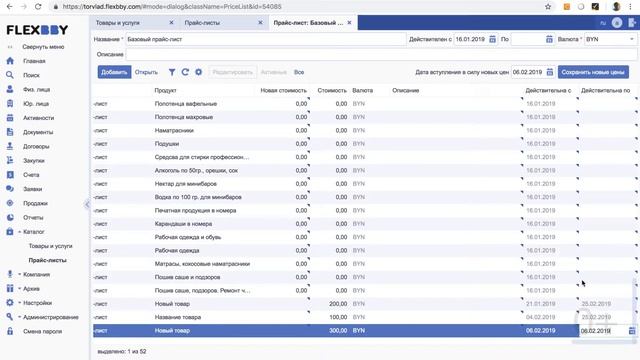Screen dimensions: 640x360
Task: Open table settings gear icon
Action: [198, 72]
